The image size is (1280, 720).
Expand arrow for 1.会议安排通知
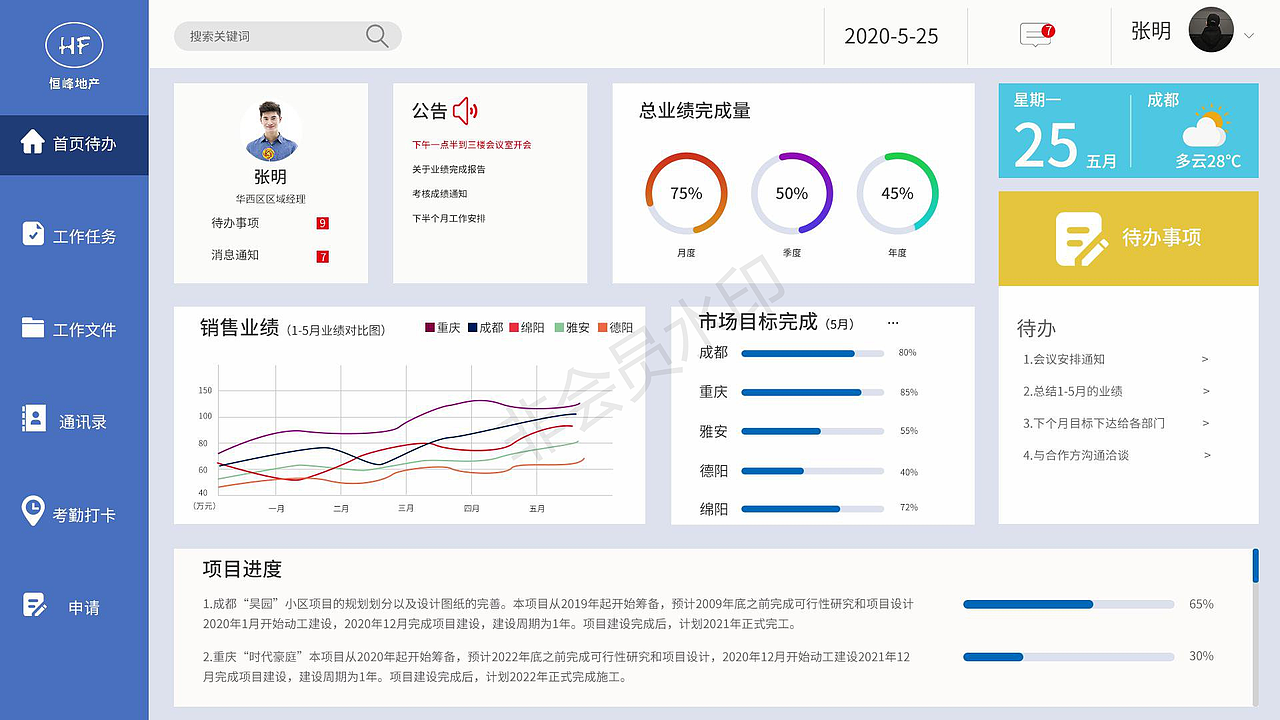click(x=1205, y=359)
